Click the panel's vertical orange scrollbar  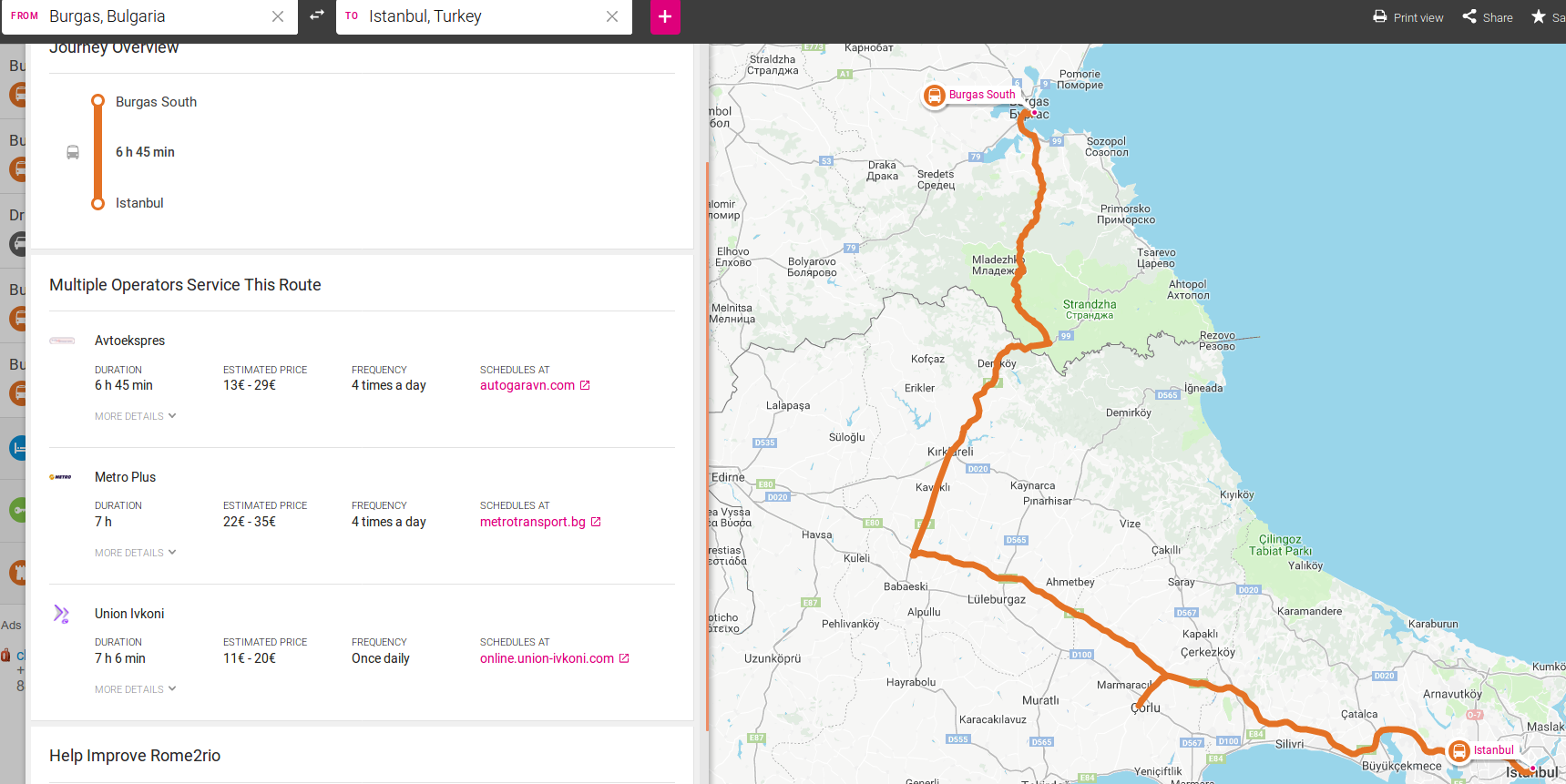(707, 446)
